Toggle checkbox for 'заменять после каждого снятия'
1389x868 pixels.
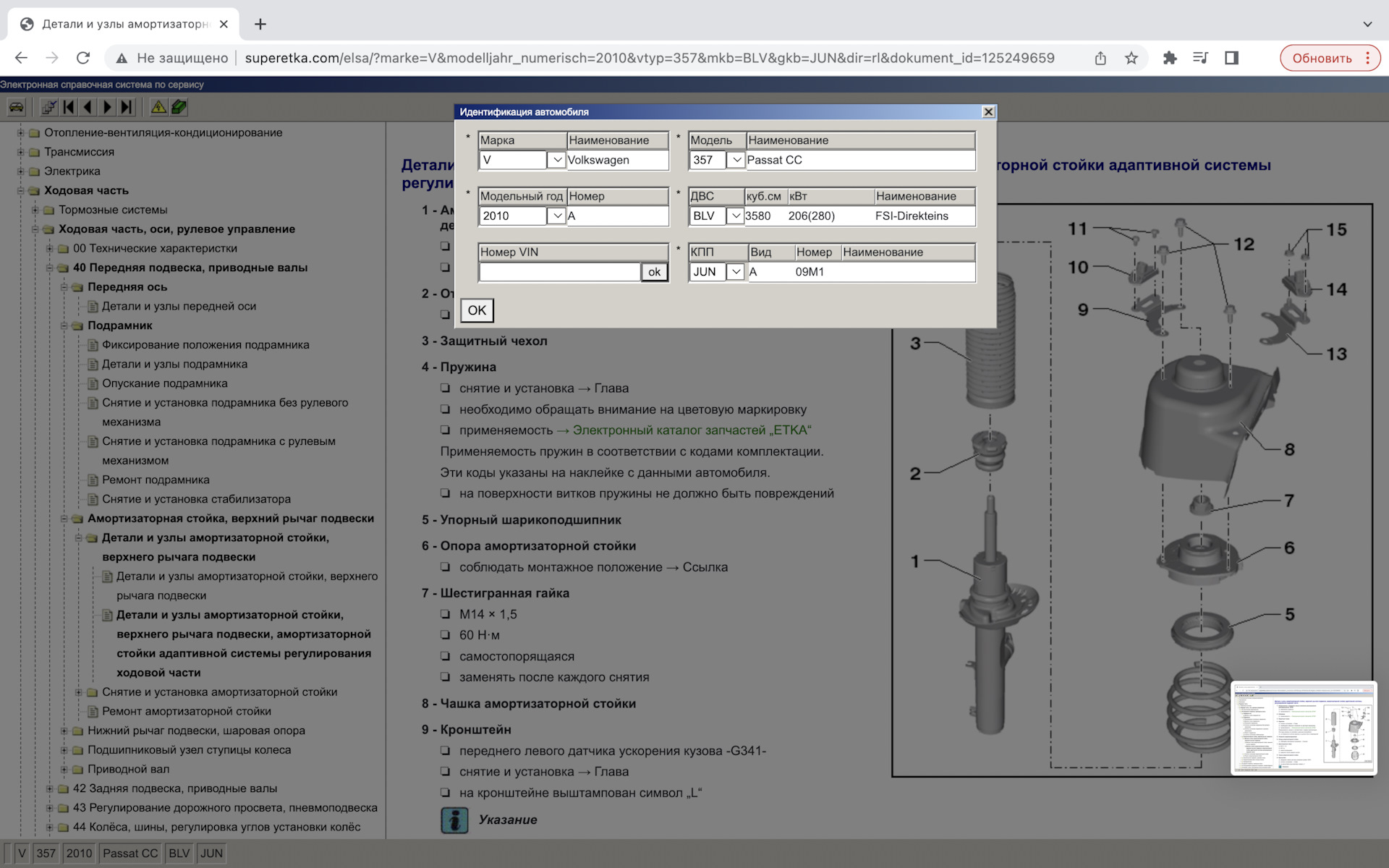pos(446,677)
